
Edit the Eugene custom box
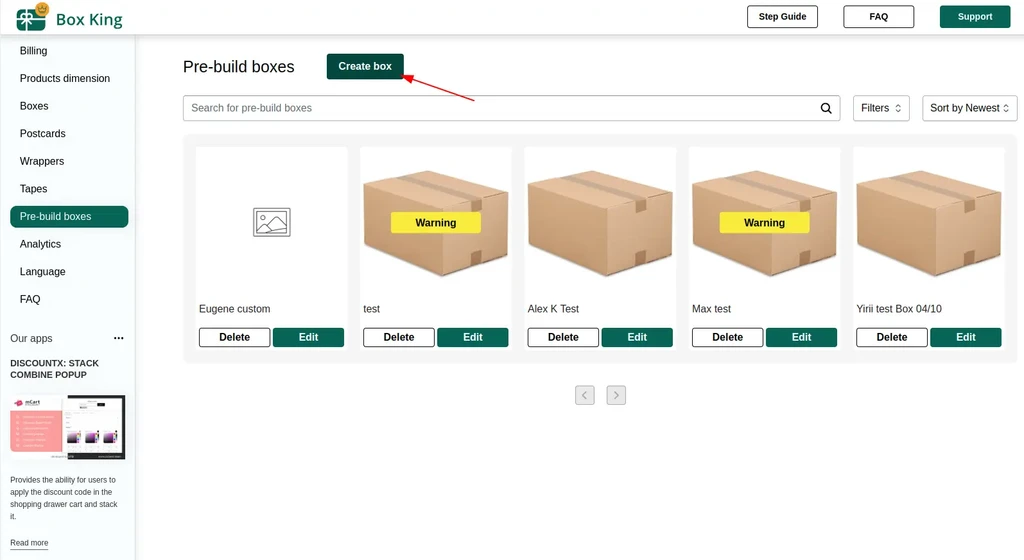(x=308, y=337)
